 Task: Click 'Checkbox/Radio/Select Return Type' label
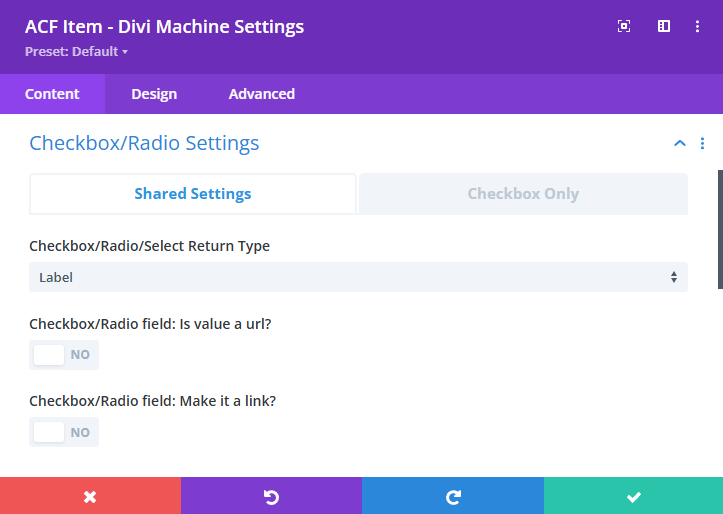(149, 246)
